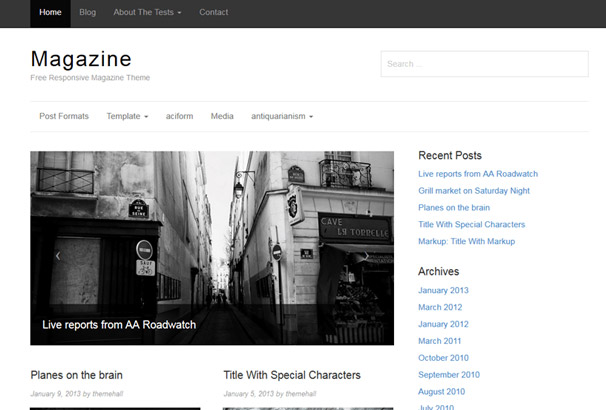Advance slider with right arrow
The height and width of the screenshot is (410, 606).
[366, 256]
